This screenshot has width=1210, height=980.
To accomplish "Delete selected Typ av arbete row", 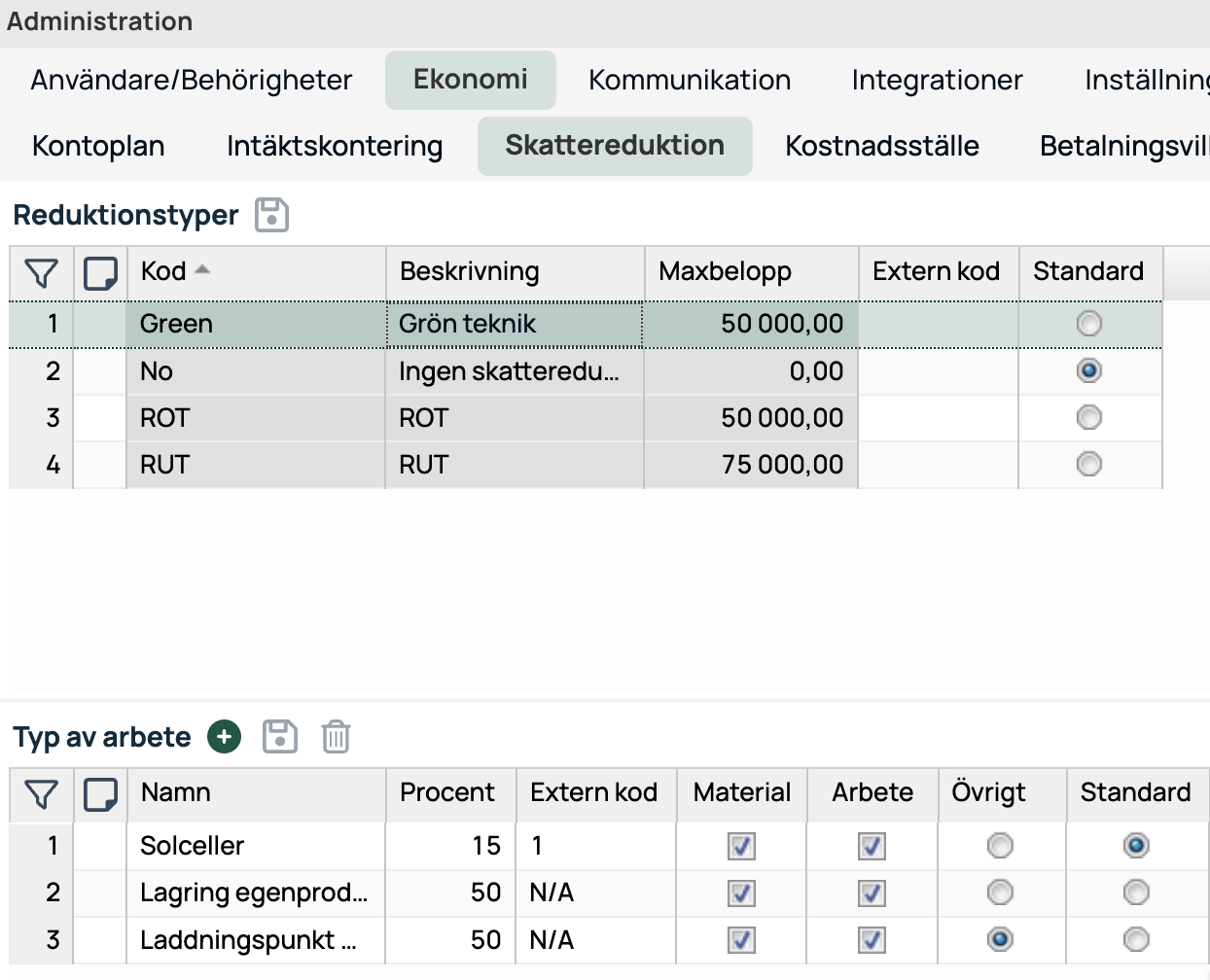I will tap(336, 737).
